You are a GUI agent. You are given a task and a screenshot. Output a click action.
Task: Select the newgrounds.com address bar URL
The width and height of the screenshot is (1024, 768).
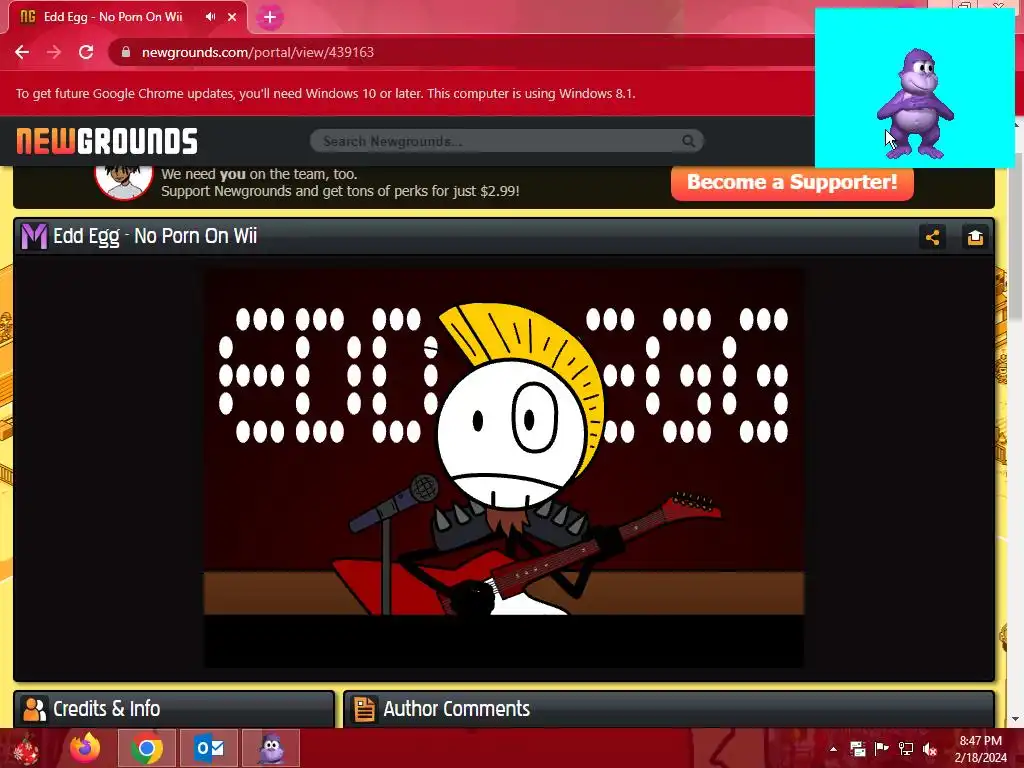click(258, 52)
